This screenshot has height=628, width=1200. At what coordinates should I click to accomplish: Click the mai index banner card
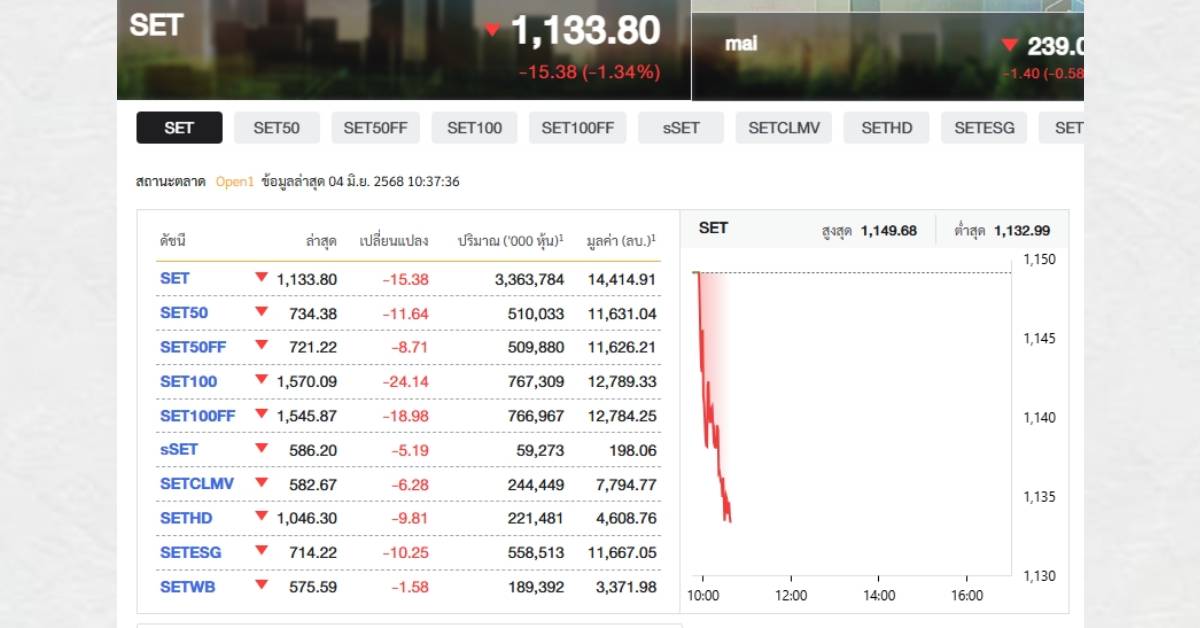(887, 50)
